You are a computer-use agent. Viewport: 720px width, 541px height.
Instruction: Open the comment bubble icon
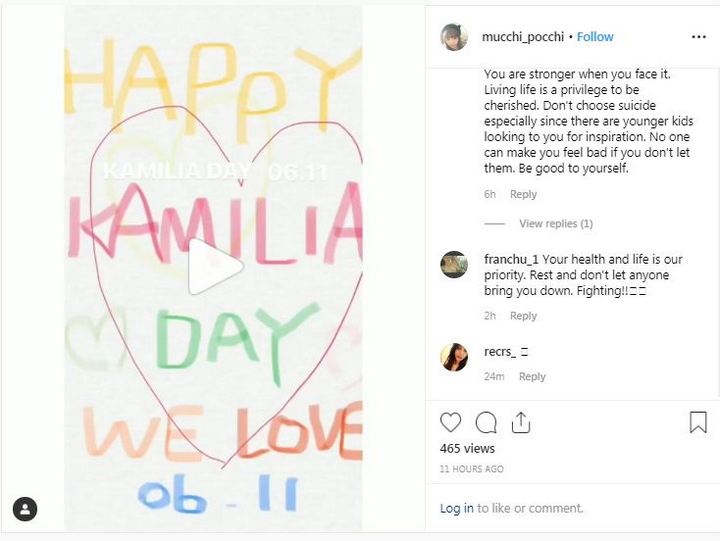click(x=486, y=423)
